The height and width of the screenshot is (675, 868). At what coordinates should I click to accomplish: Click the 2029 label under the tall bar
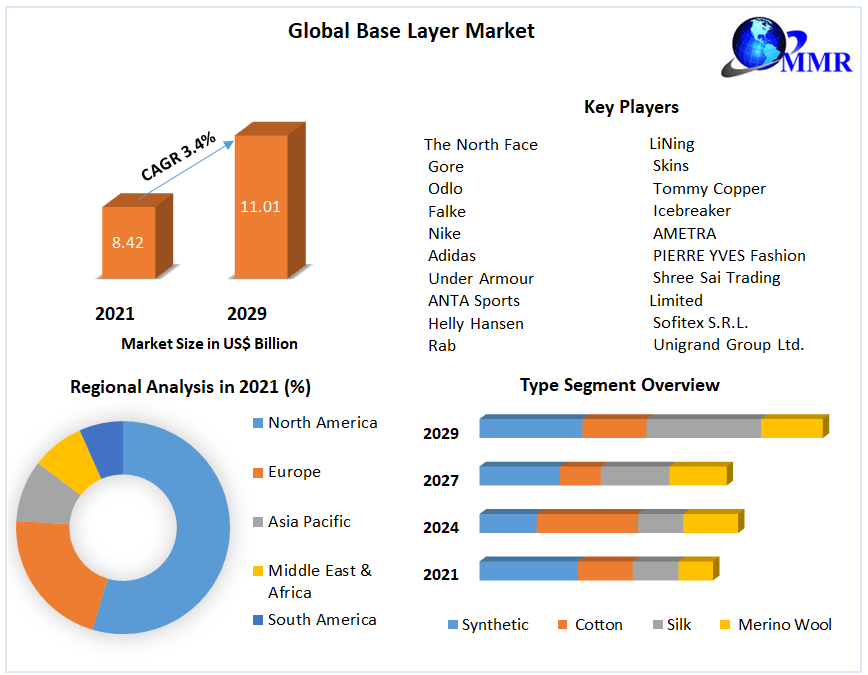247,314
